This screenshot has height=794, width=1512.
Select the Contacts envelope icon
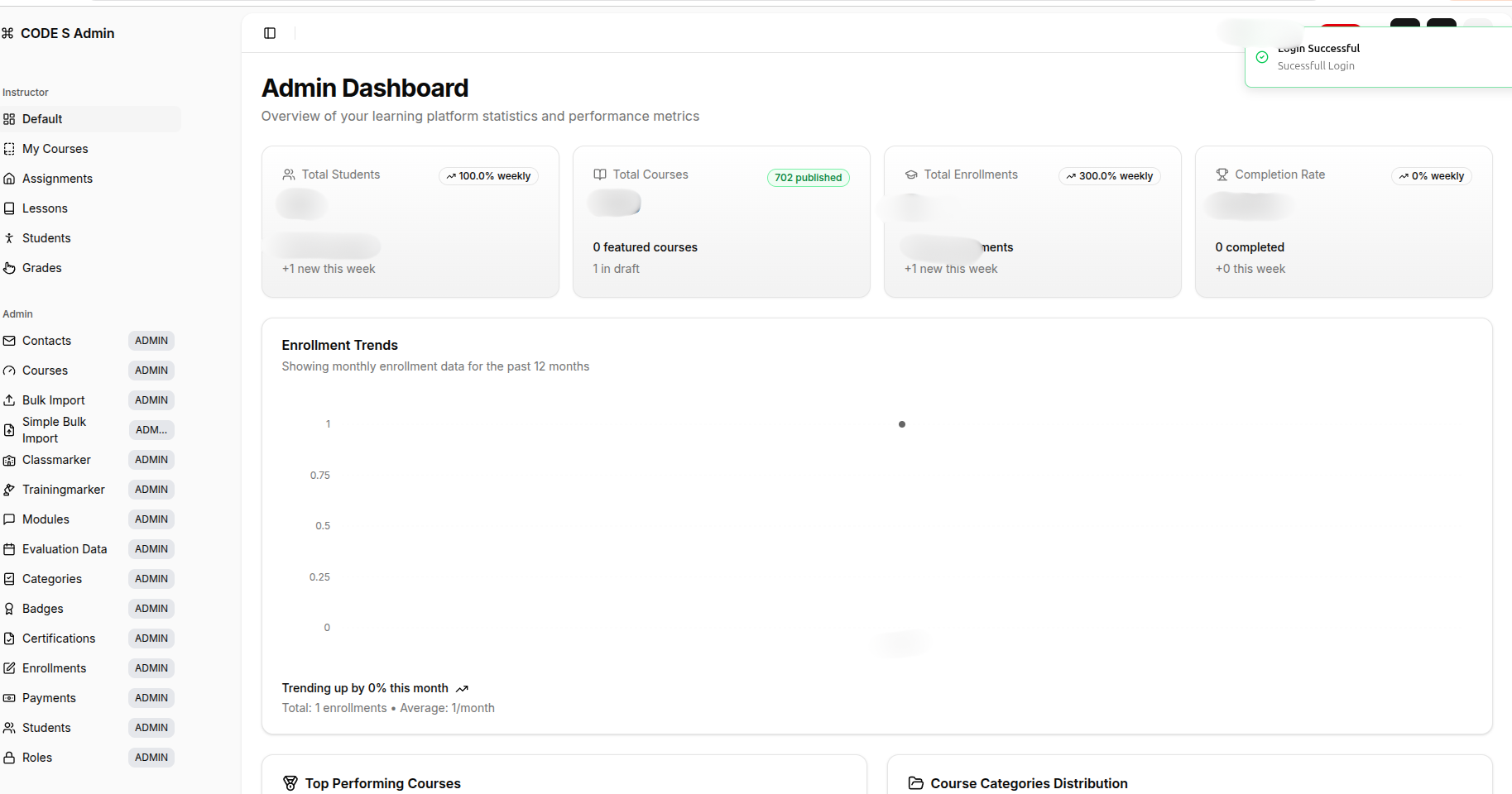9,341
